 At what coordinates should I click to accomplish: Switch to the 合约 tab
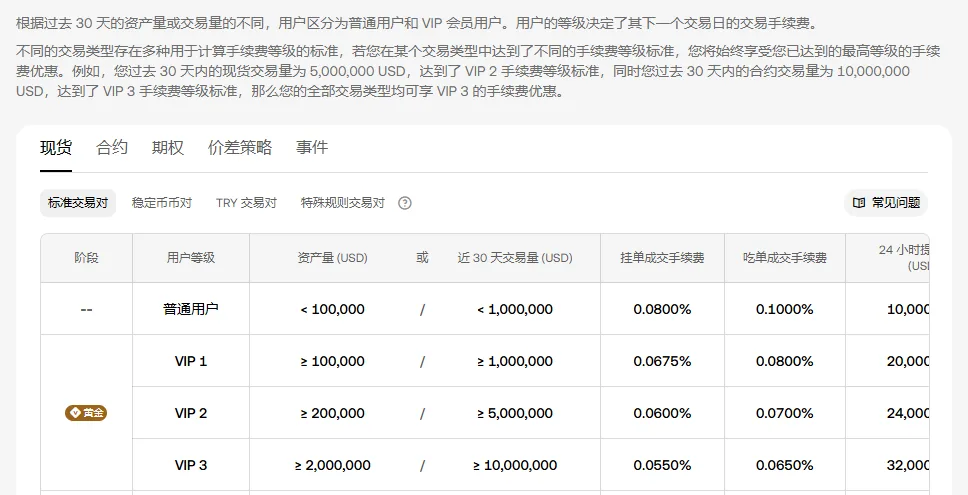click(112, 148)
